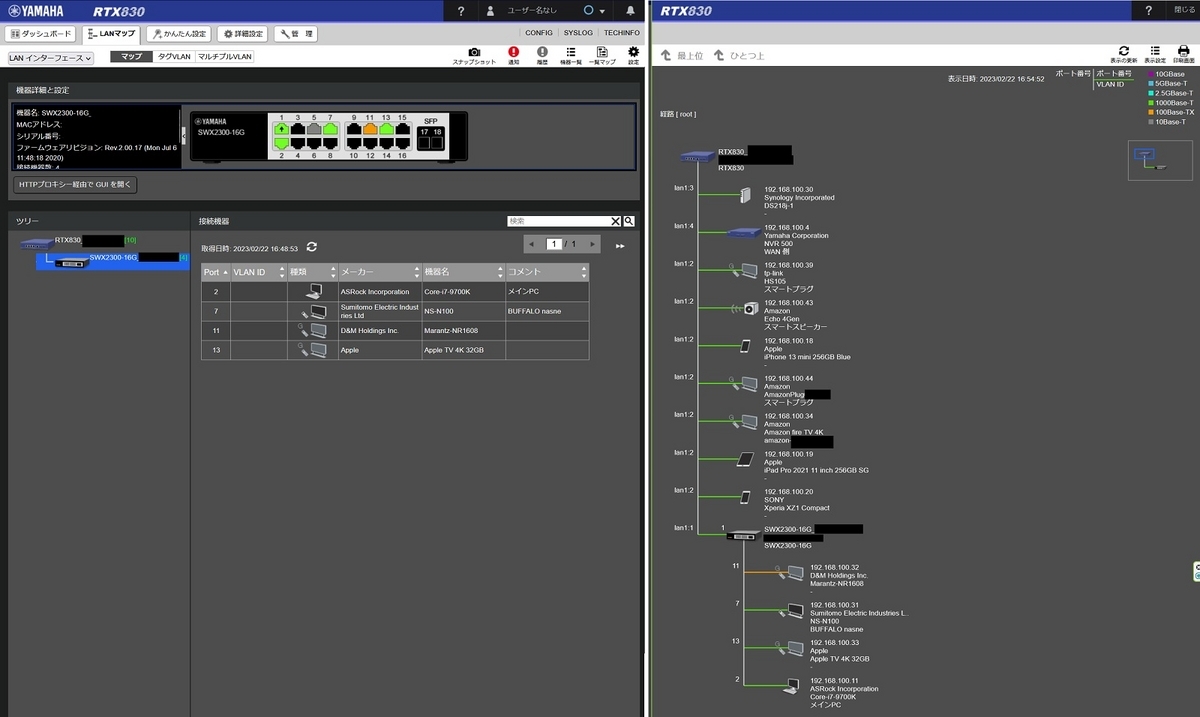Viewport: 1200px width, 717px height.
Task: Click the RTX830 router icon at map root
Action: pyautogui.click(x=698, y=156)
